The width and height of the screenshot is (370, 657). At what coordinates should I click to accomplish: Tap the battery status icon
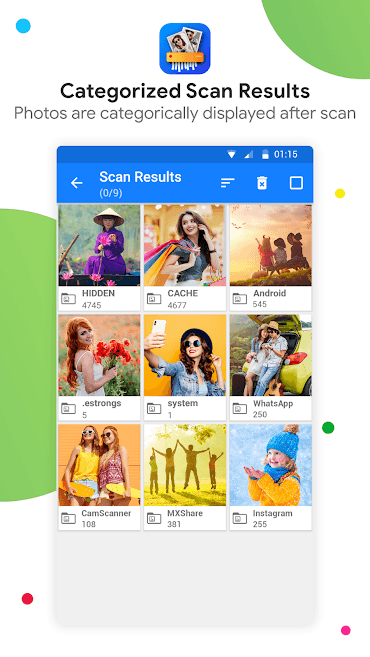pyautogui.click(x=265, y=154)
